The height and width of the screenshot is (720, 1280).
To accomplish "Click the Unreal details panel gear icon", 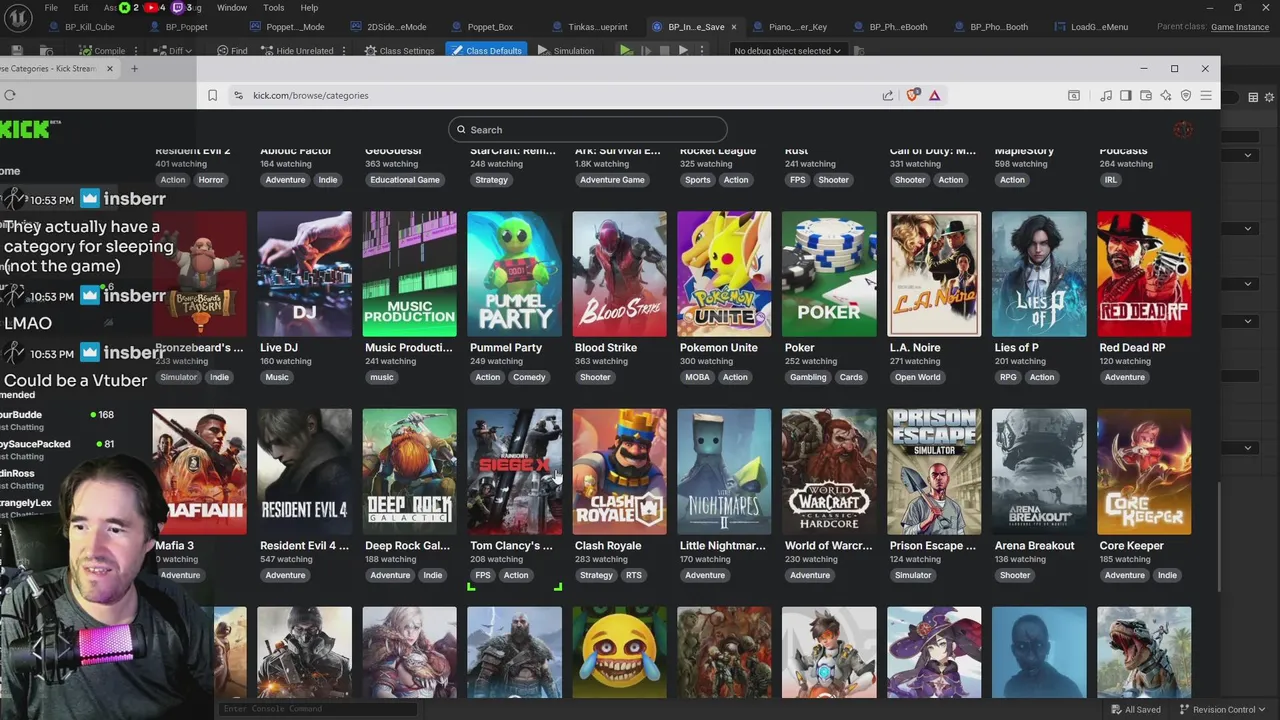I will pos(1270,97).
